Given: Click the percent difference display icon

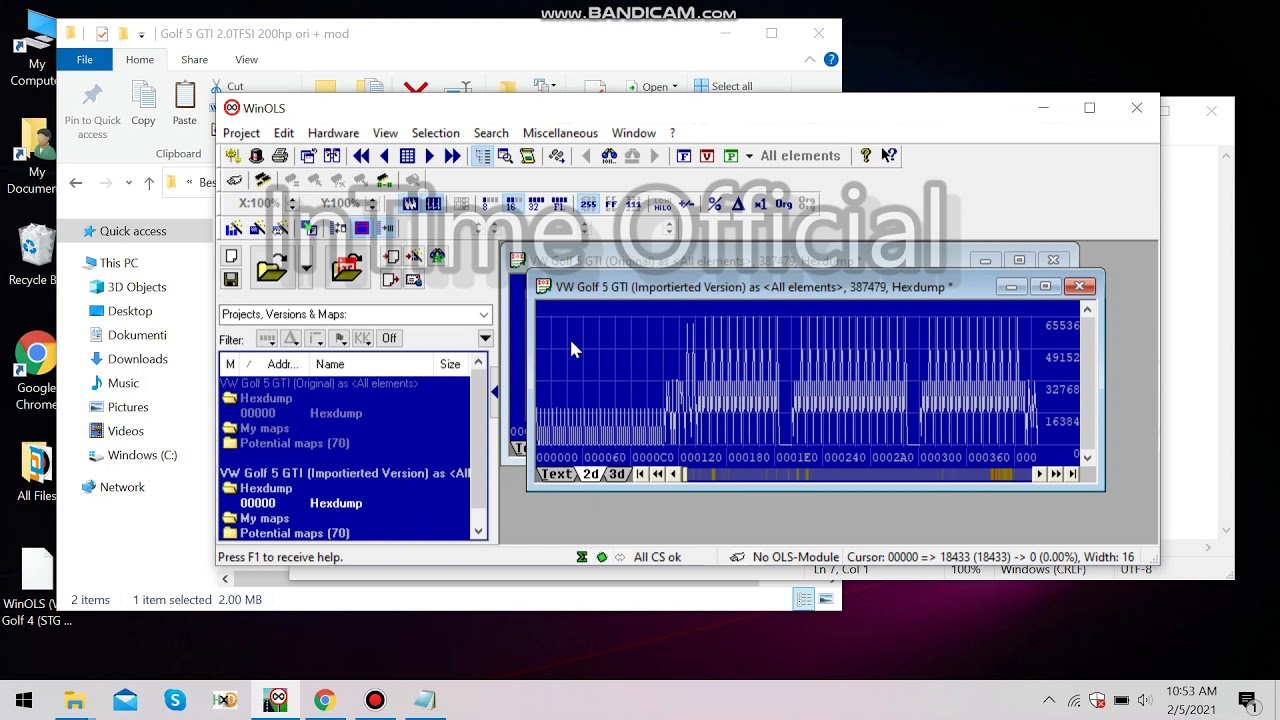Looking at the screenshot, I should click(715, 204).
